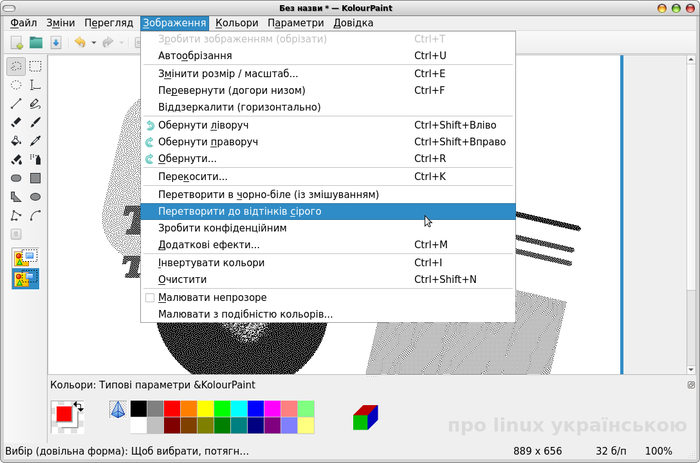The width and height of the screenshot is (700, 463).
Task: Select the color eraser tool
Action: click(x=16, y=159)
